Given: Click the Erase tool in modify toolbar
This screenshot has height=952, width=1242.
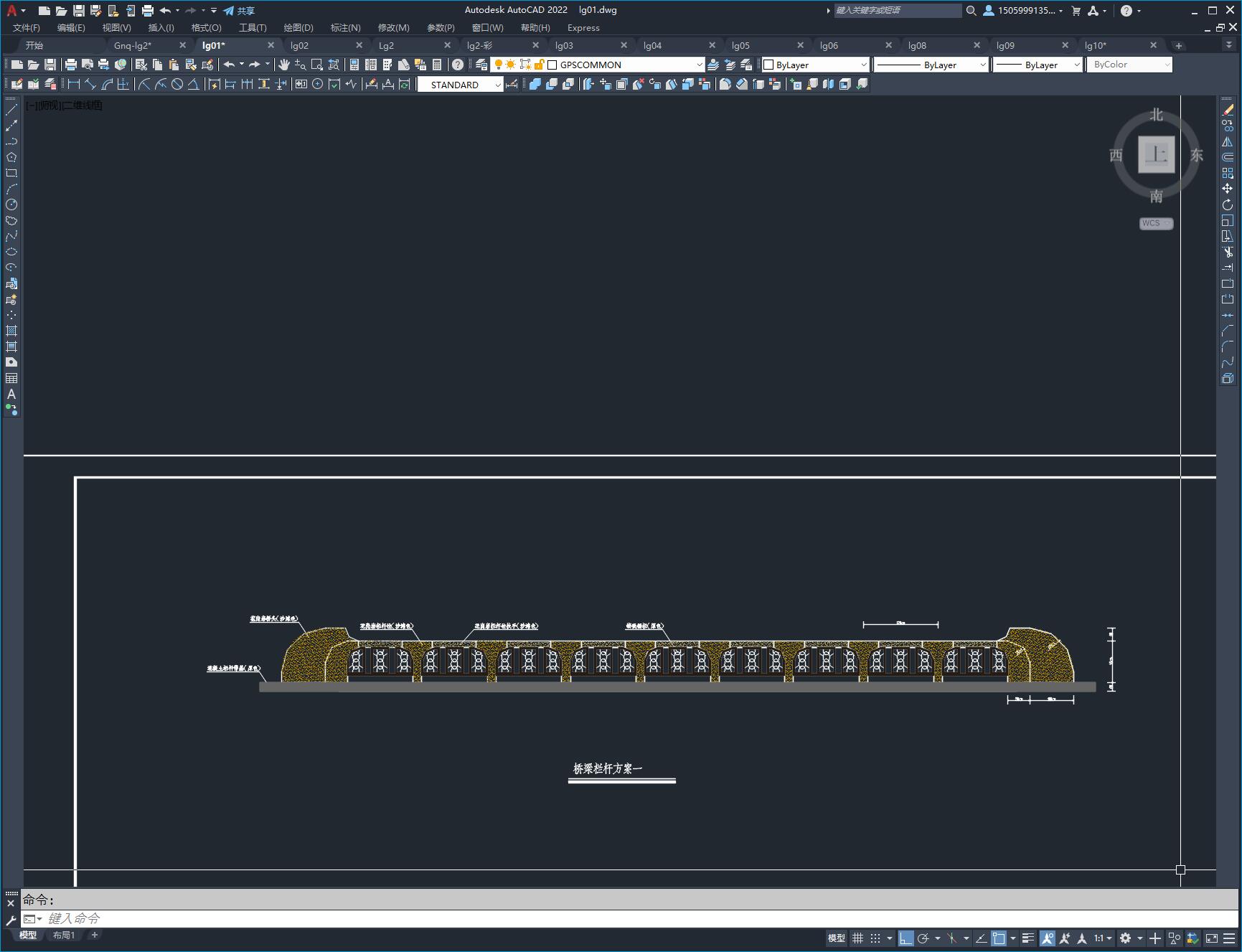Looking at the screenshot, I should (x=1228, y=110).
